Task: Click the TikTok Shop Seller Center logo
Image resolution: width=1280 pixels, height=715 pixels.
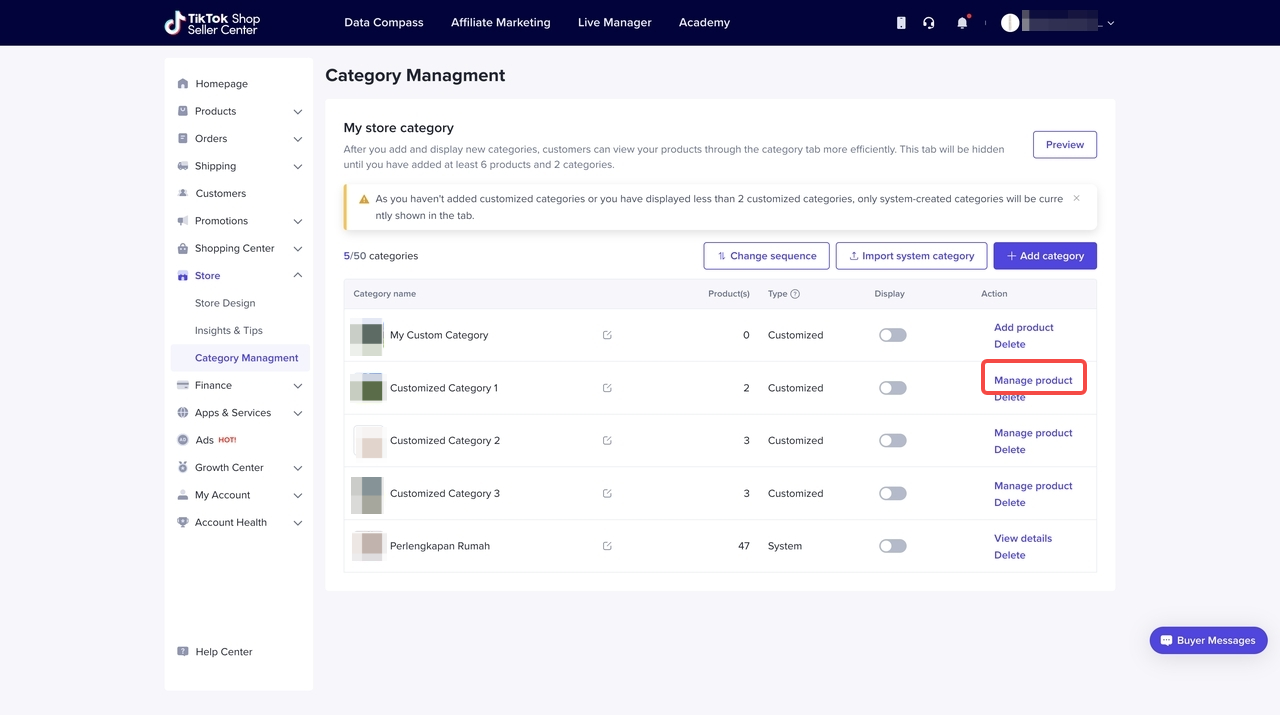Action: pyautogui.click(x=211, y=23)
